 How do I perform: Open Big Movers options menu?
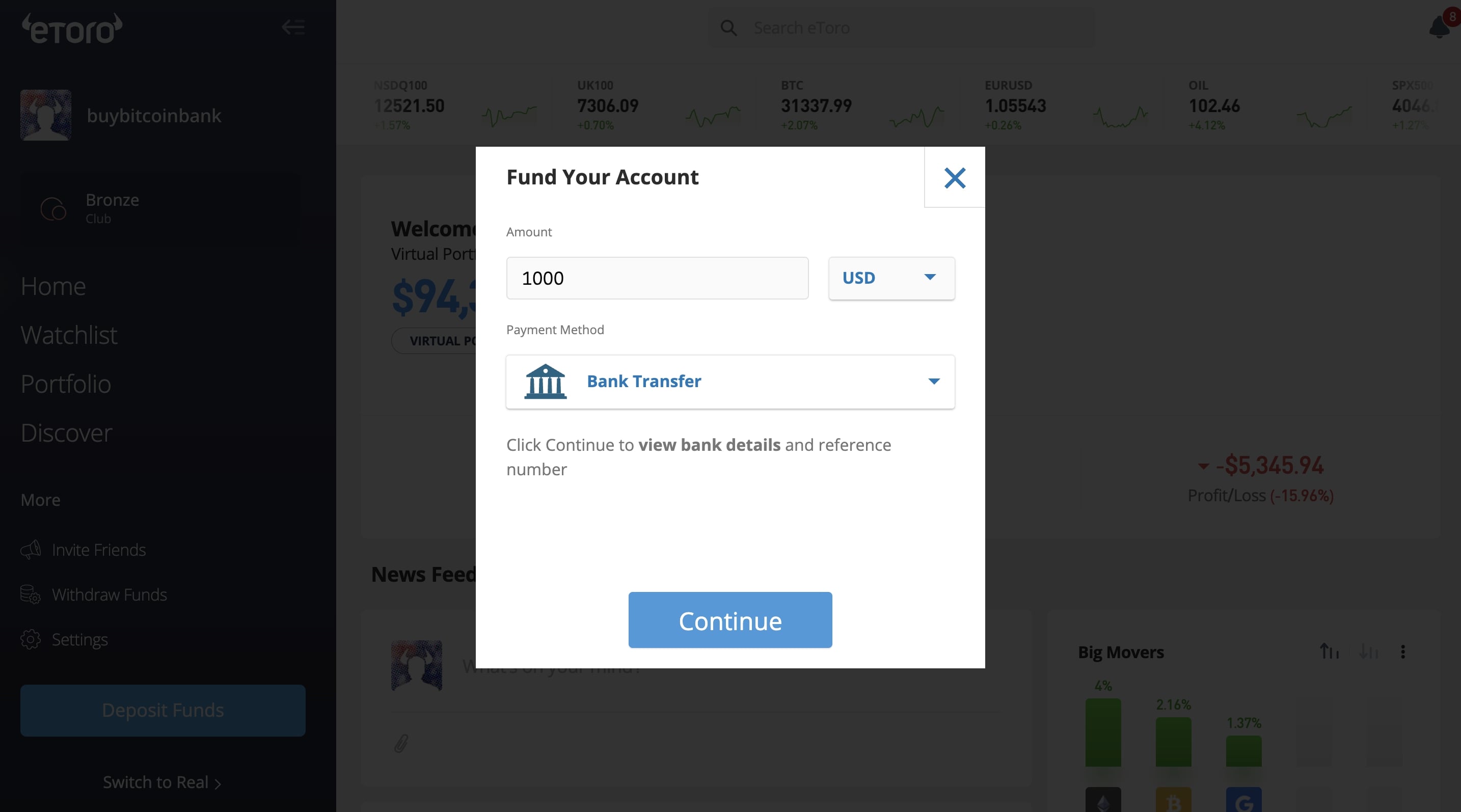point(1402,652)
